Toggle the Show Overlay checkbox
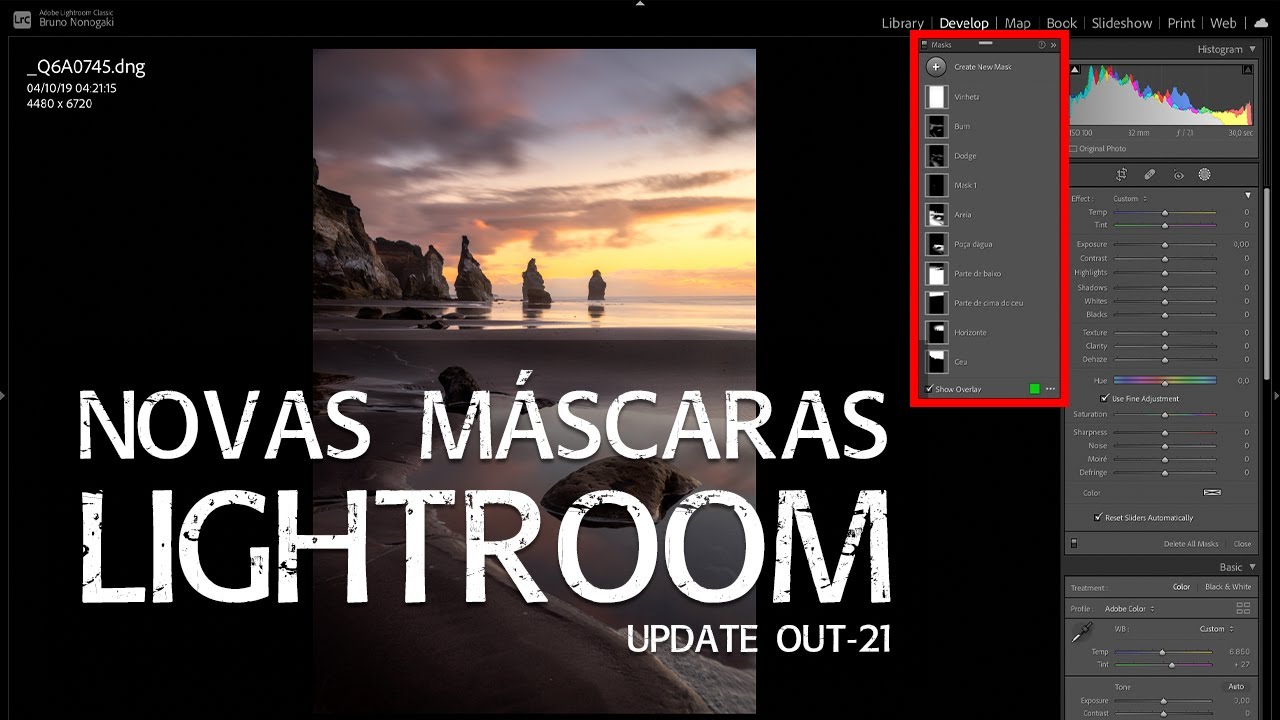The width and height of the screenshot is (1280, 720). [x=930, y=389]
